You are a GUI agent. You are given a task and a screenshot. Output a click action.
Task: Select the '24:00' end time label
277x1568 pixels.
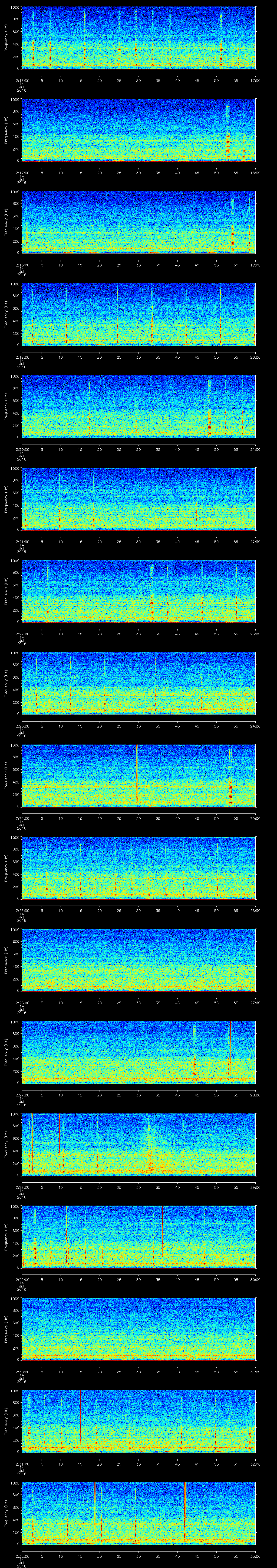pyautogui.click(x=255, y=726)
